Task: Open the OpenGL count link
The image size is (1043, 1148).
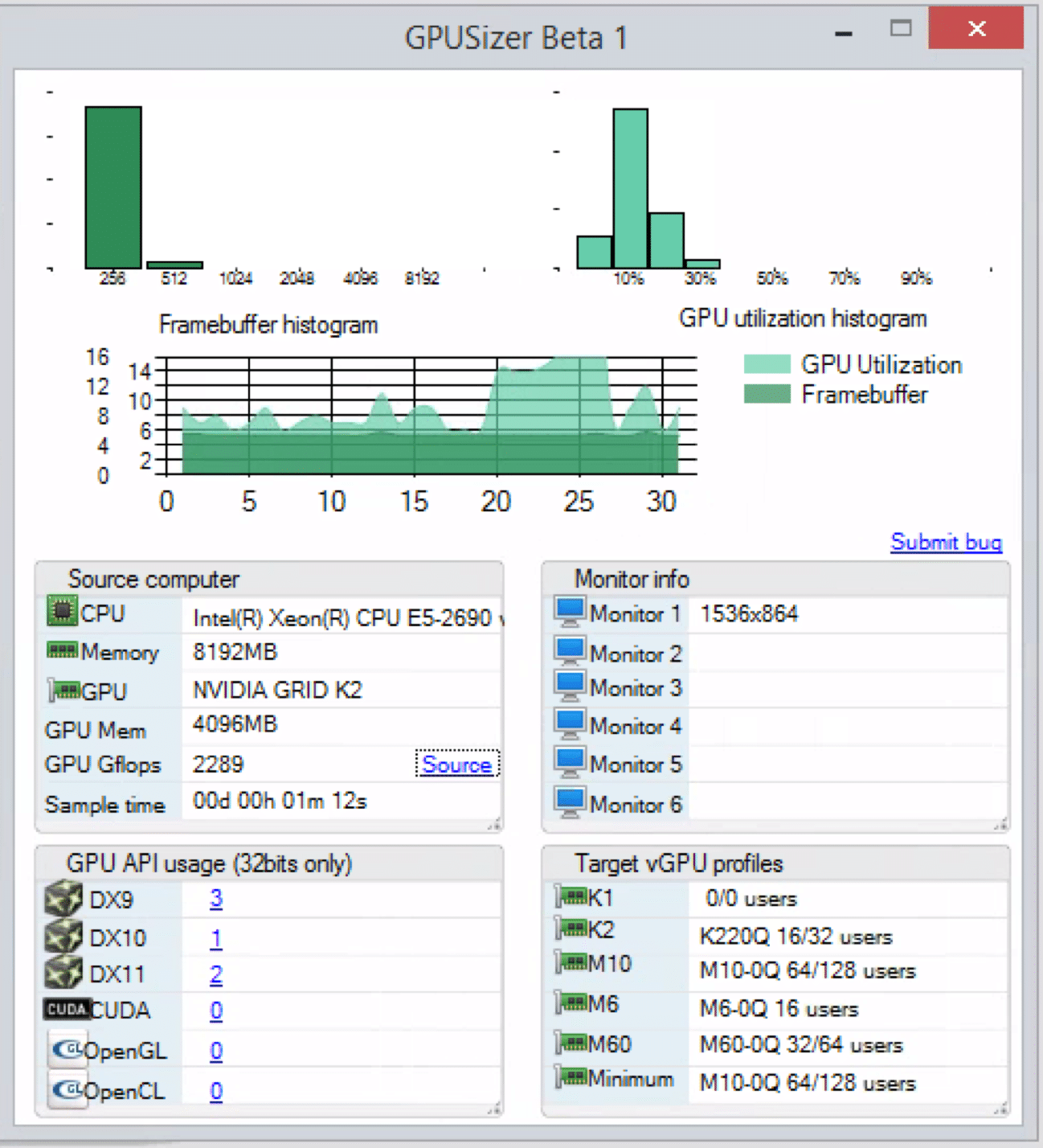Action: pyautogui.click(x=216, y=1051)
